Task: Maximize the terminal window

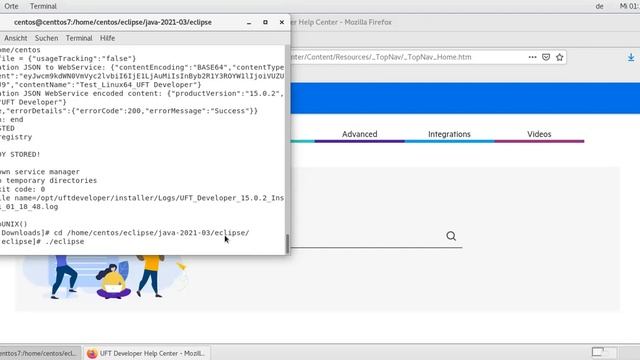Action: tap(265, 22)
